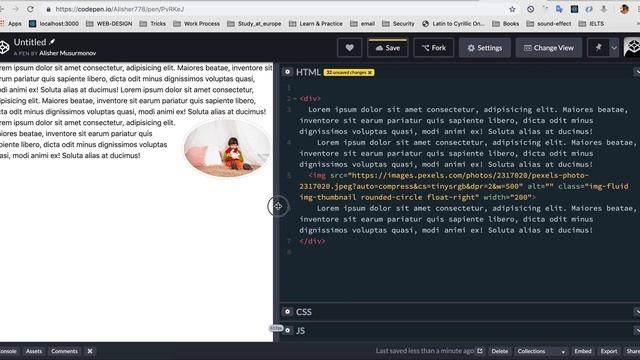Open the Work Process bookmarks folder

[197, 24]
